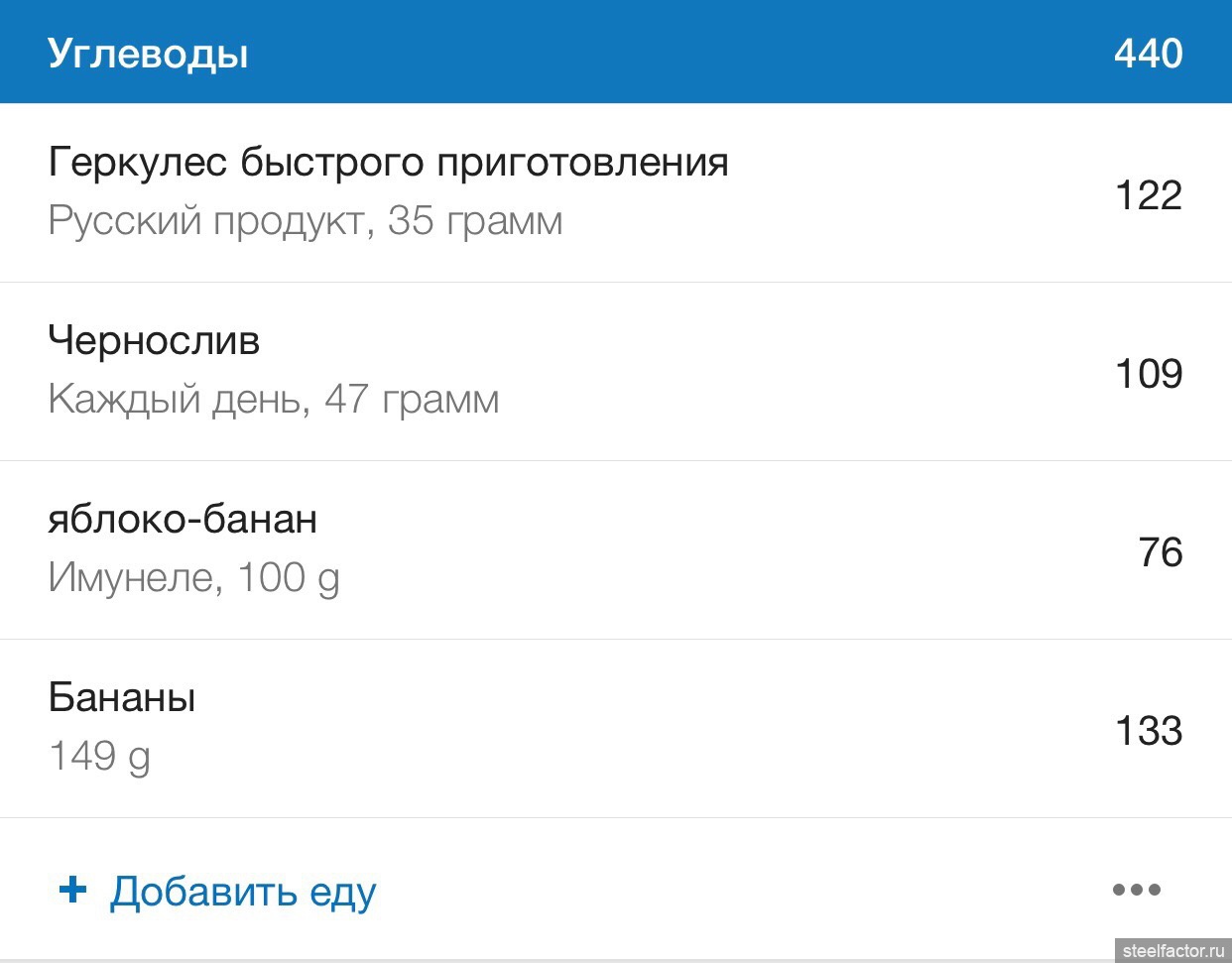The image size is (1232, 963).
Task: Click the steelfactor.ru watermark label
Action: [1173, 950]
